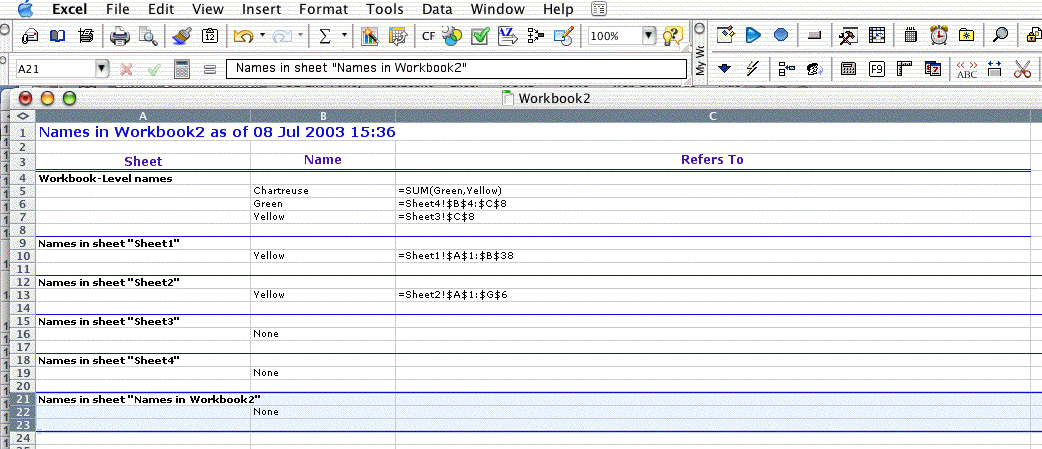Click the Select All corner button
The width and height of the screenshot is (1042, 449).
tap(24, 116)
